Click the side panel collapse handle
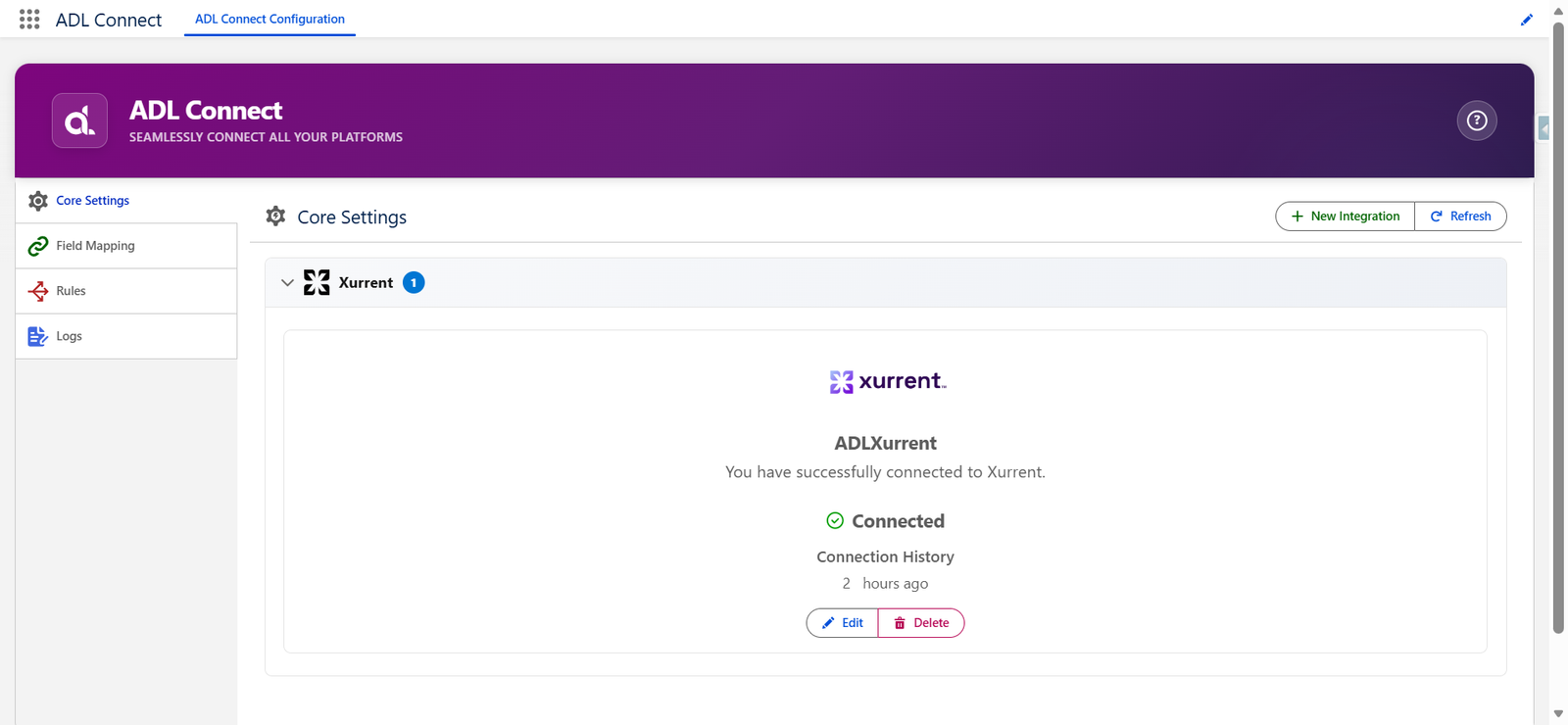Viewport: 1568px width, 725px height. pyautogui.click(x=1543, y=128)
